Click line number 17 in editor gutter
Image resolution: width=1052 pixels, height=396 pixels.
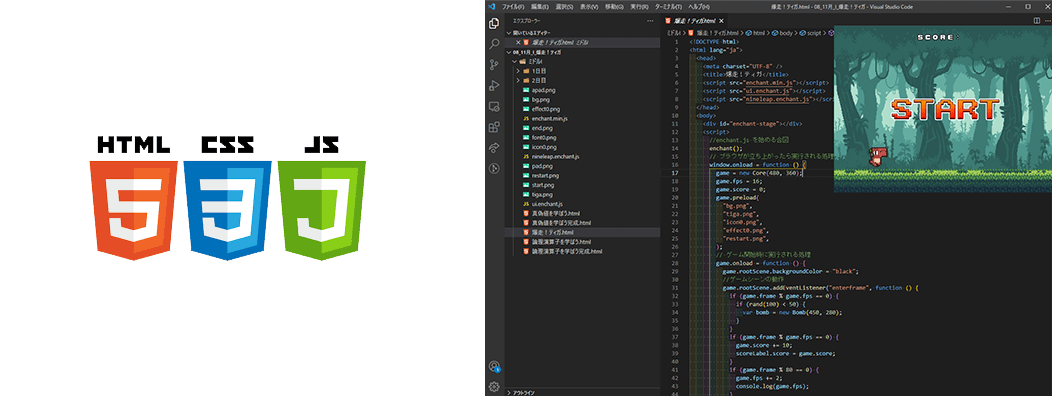click(676, 172)
